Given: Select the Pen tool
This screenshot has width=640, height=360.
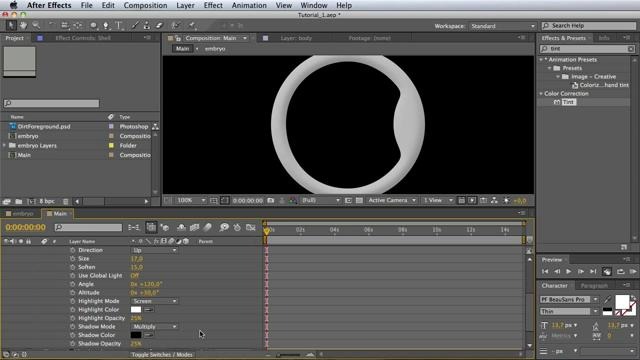Looking at the screenshot, I should click(x=106, y=25).
